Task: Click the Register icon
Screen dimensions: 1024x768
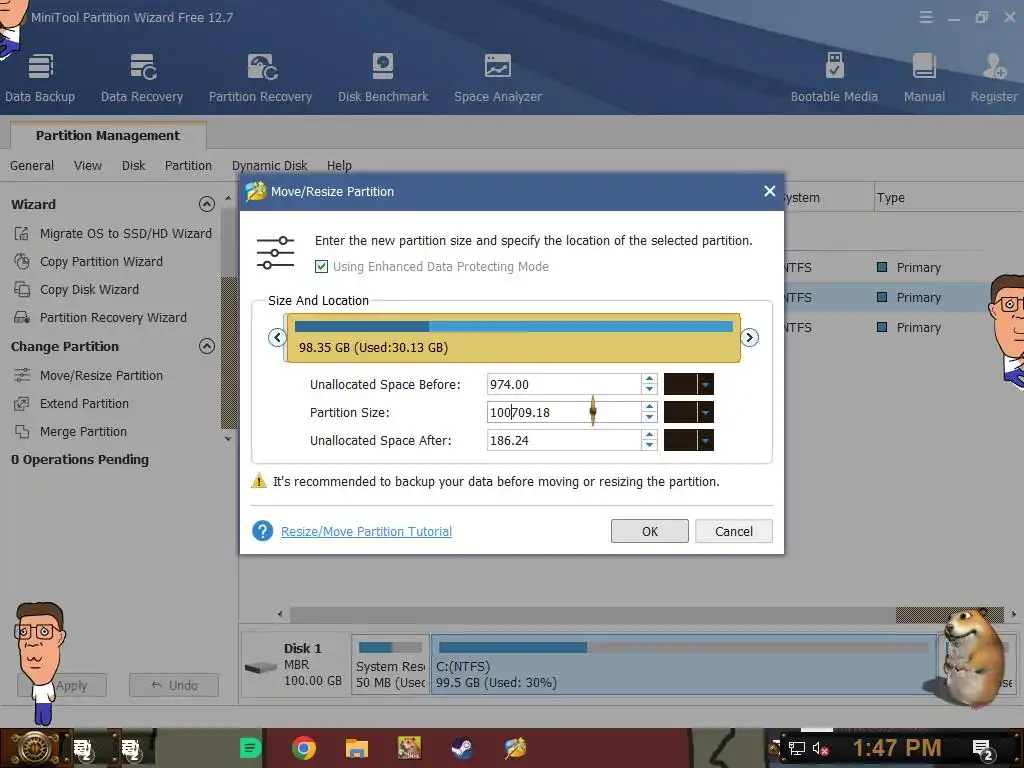Action: (x=994, y=78)
